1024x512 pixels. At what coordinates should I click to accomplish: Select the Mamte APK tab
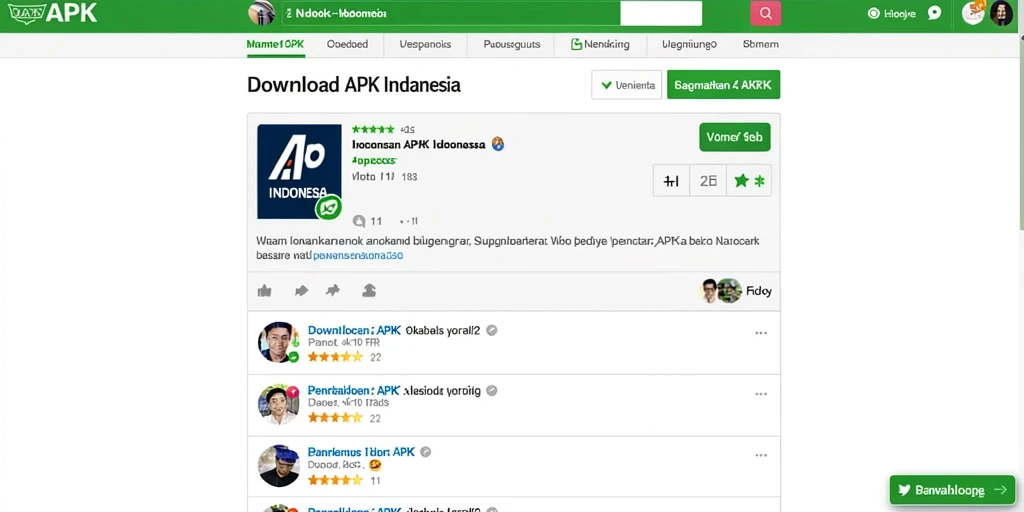[x=276, y=44]
